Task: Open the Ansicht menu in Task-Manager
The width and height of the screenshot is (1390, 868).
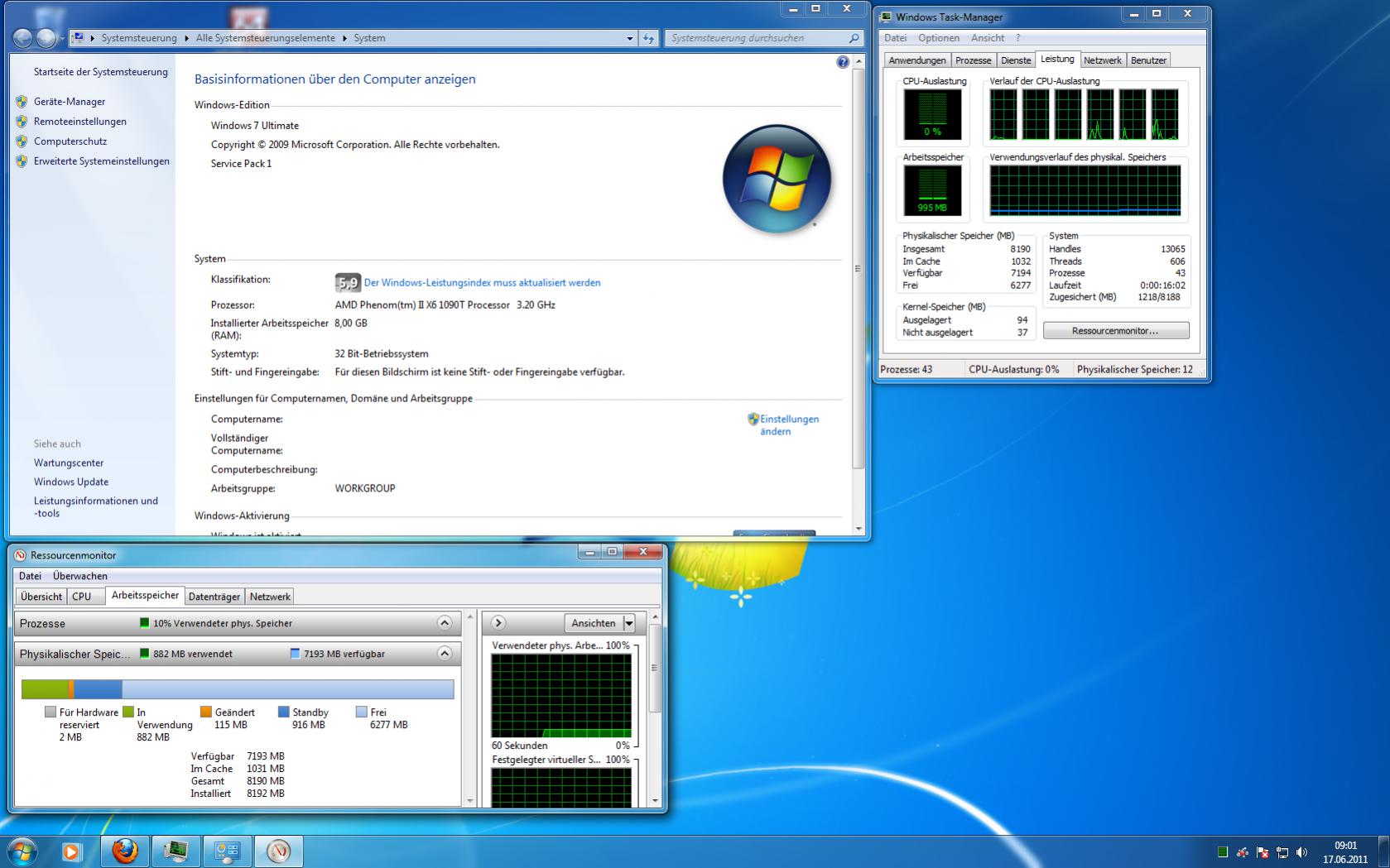Action: pyautogui.click(x=988, y=38)
